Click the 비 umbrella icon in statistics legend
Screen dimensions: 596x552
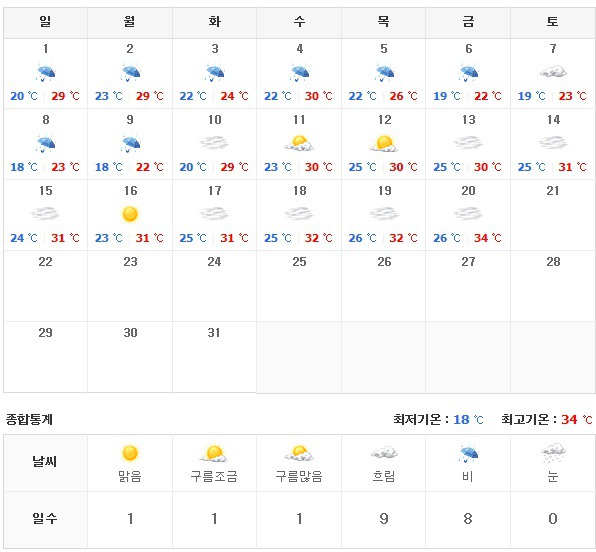click(469, 454)
